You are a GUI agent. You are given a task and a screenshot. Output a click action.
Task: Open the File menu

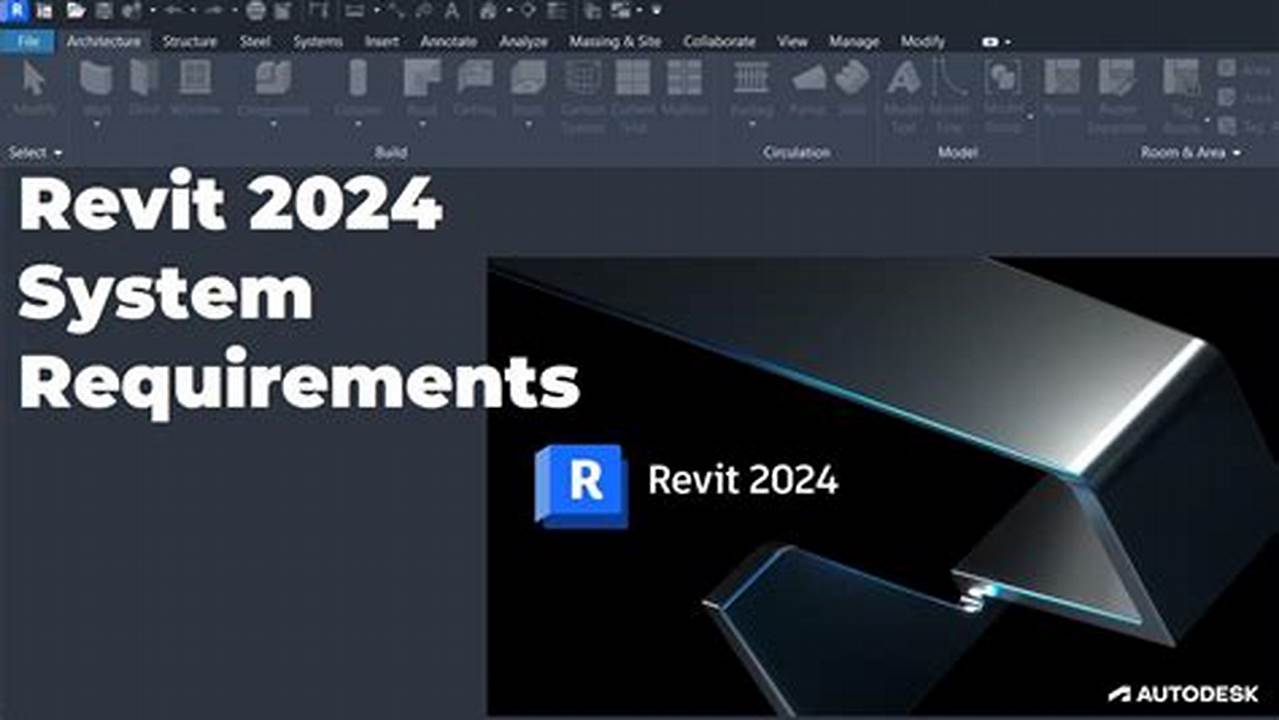[28, 42]
